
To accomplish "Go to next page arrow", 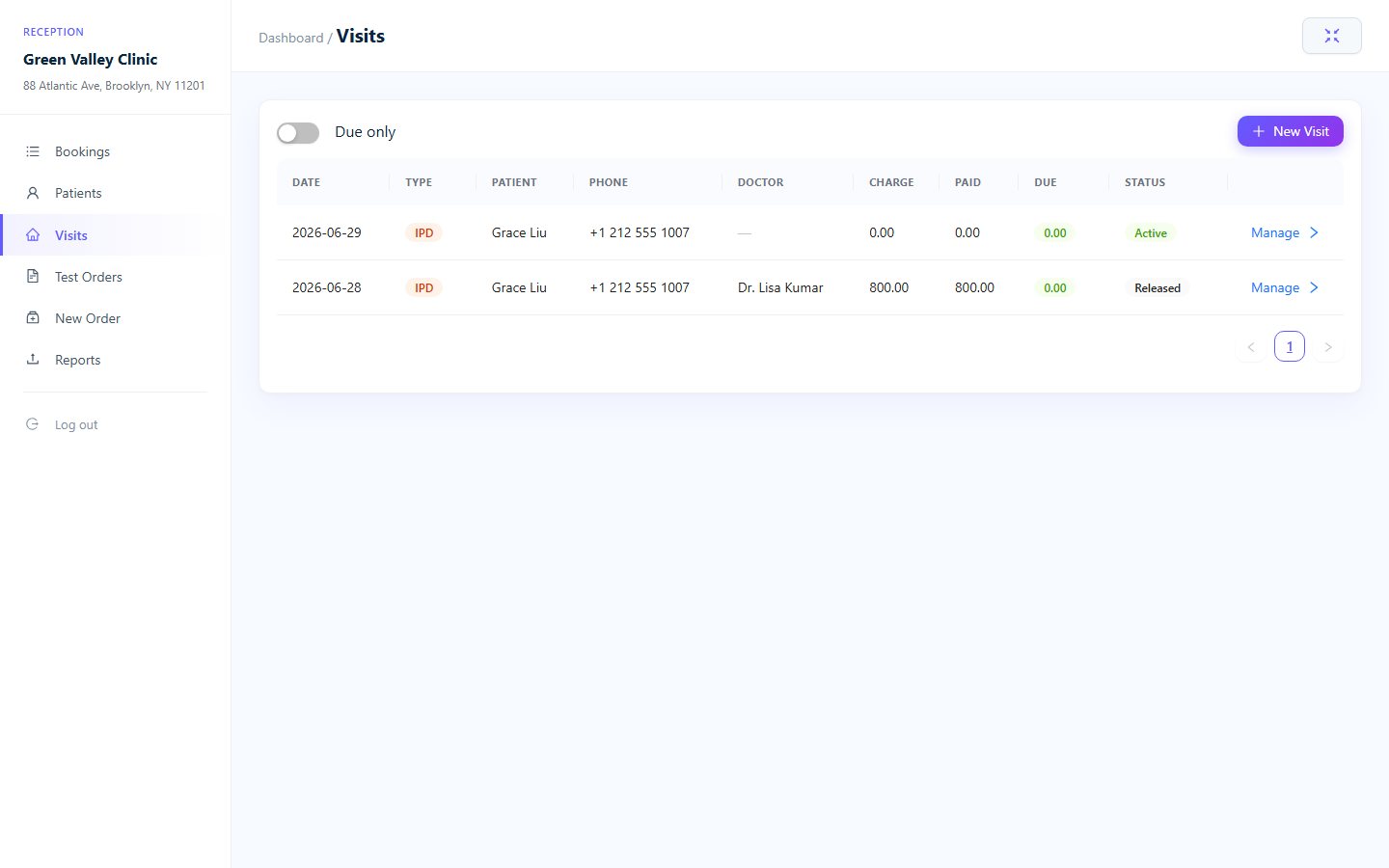I will coord(1328,346).
